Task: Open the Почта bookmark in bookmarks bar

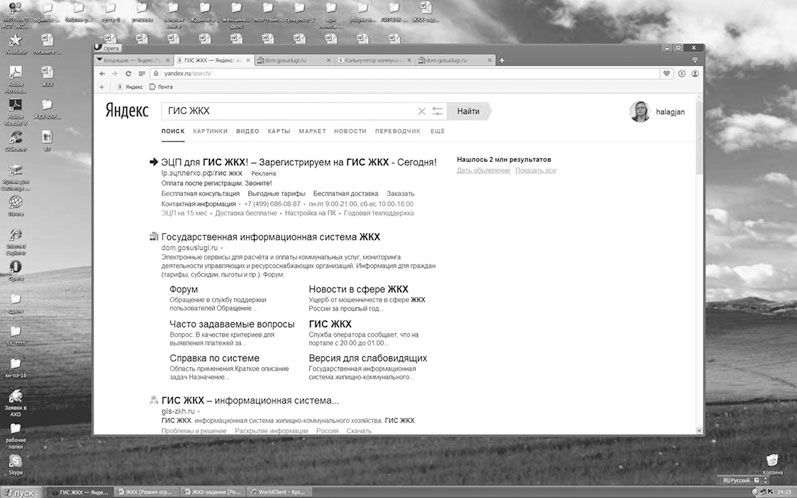Action: click(x=161, y=87)
